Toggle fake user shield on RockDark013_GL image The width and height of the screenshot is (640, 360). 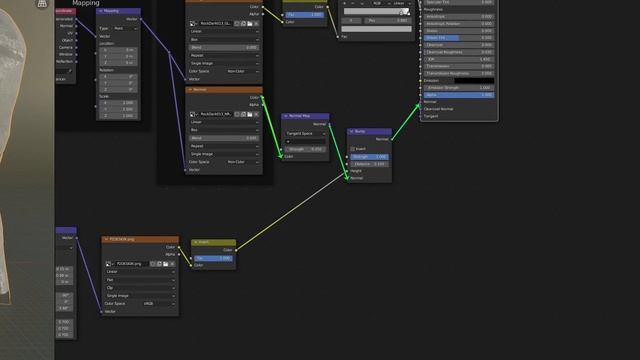pyautogui.click(x=237, y=23)
